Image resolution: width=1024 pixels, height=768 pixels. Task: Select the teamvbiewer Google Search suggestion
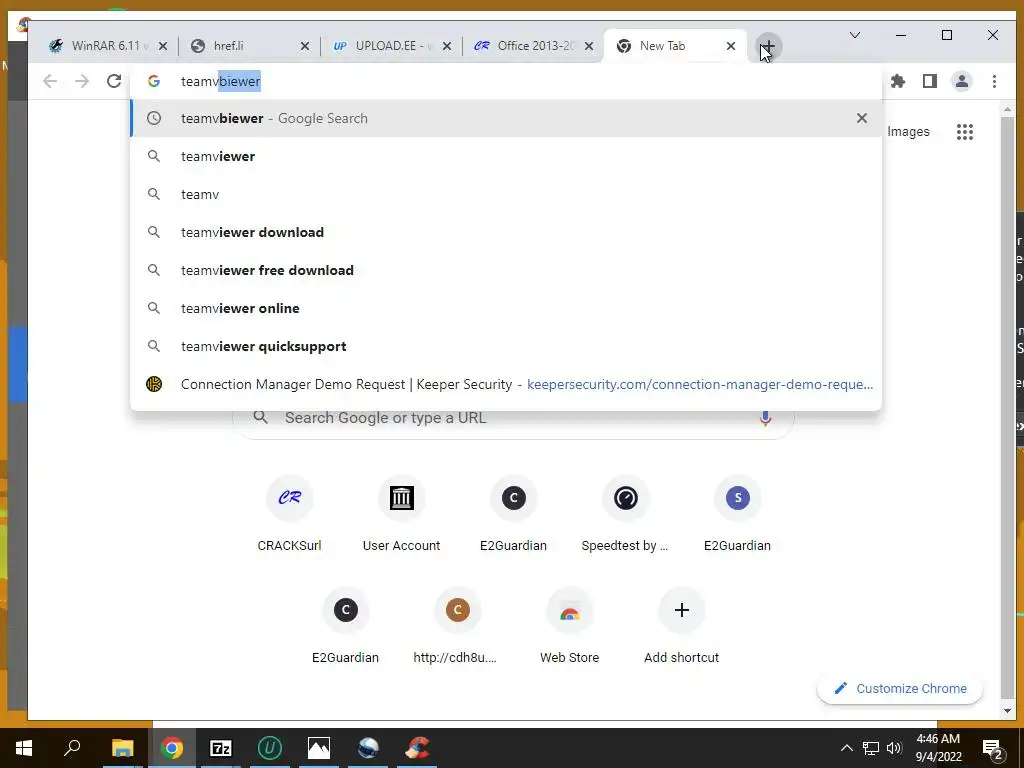506,118
